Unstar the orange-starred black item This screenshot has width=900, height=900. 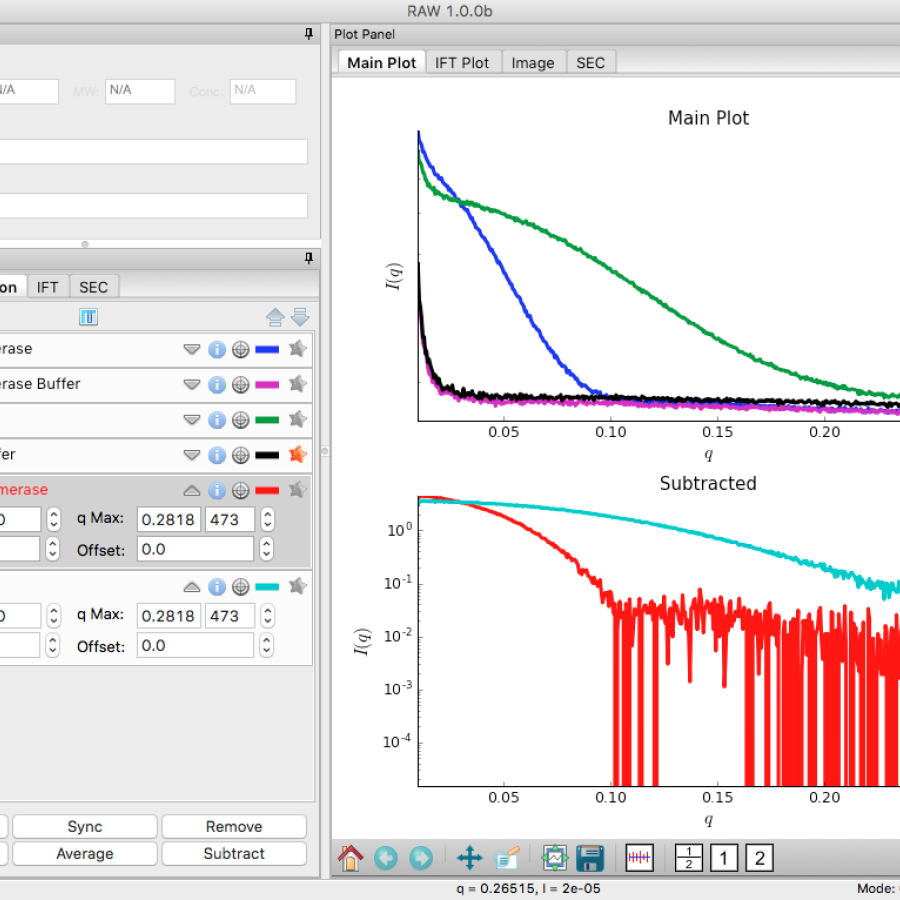click(297, 455)
